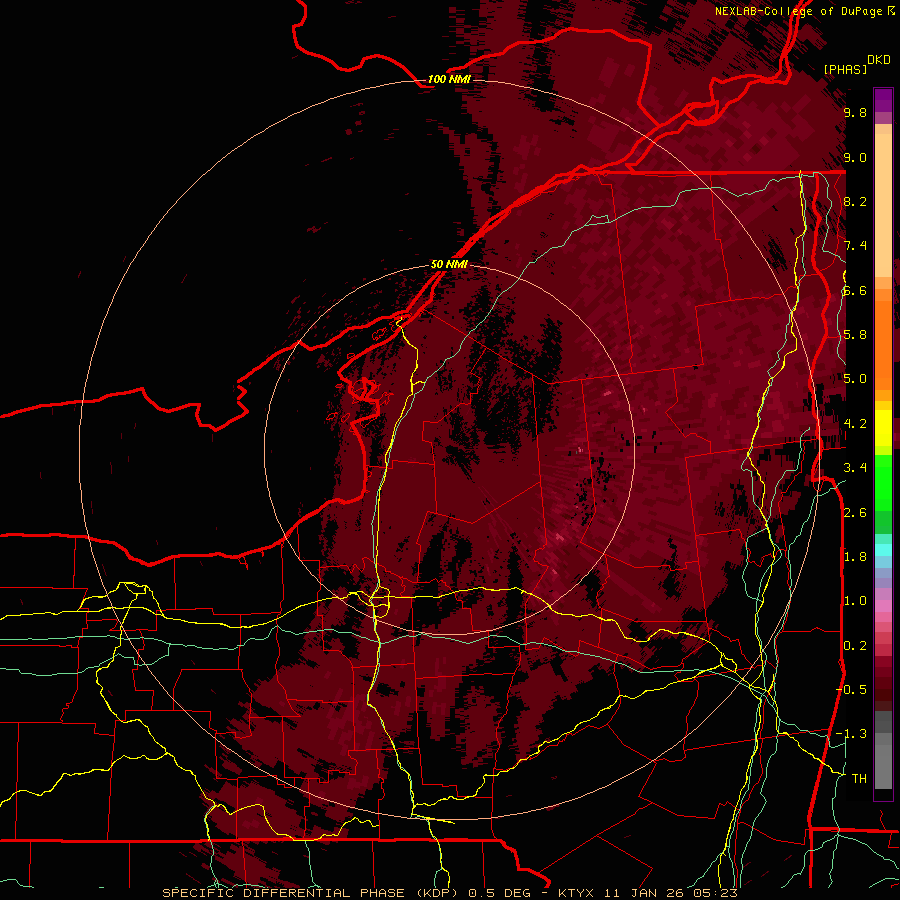Pick the yellow segment of the color scale
Viewport: 900px width, 900px height.
tap(883, 428)
